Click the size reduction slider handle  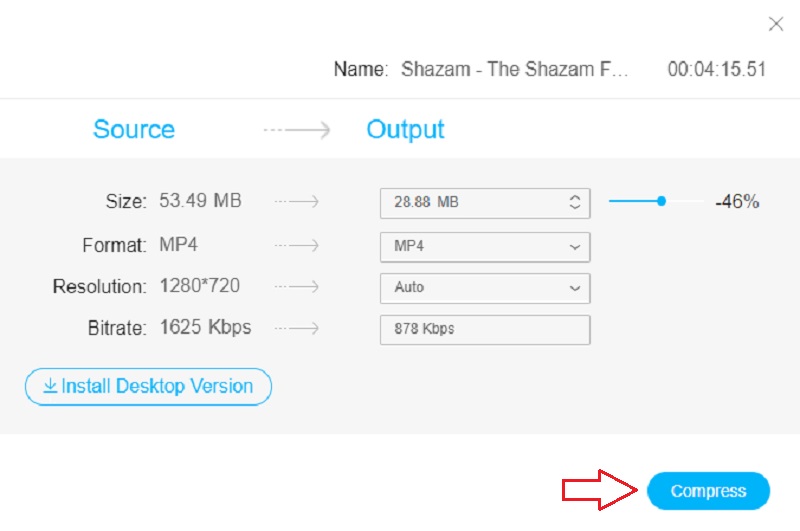click(661, 201)
